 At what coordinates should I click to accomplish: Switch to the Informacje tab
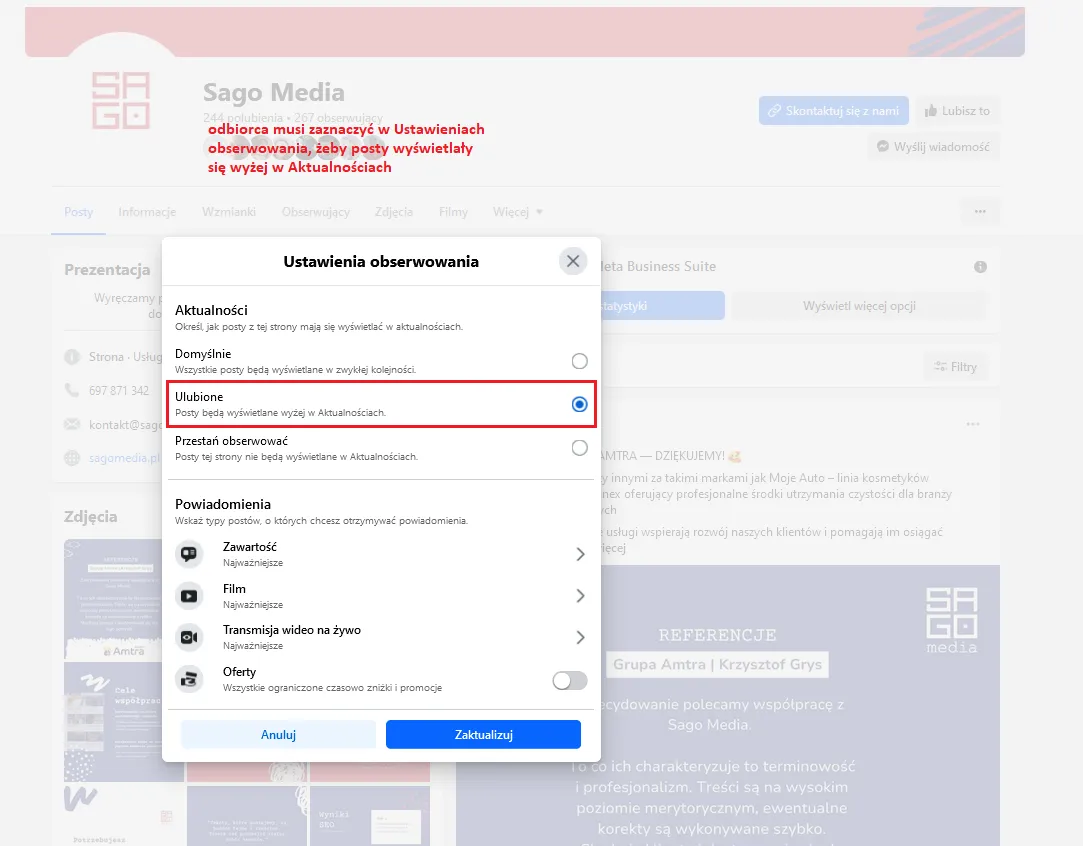tap(147, 212)
